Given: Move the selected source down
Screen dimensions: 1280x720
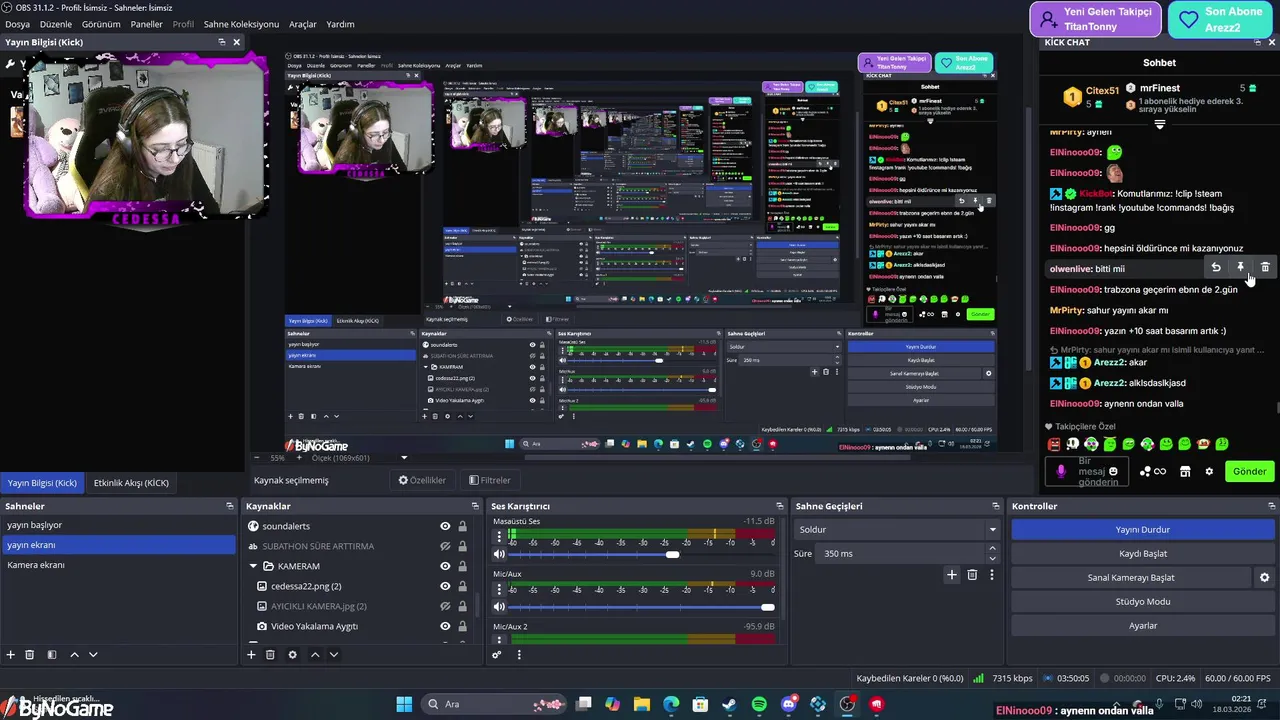Looking at the screenshot, I should click(334, 654).
